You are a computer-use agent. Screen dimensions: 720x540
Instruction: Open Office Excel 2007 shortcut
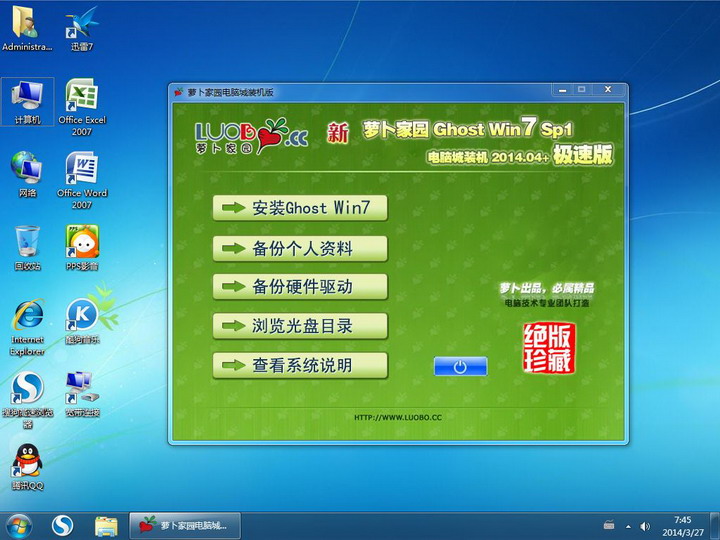click(x=82, y=107)
